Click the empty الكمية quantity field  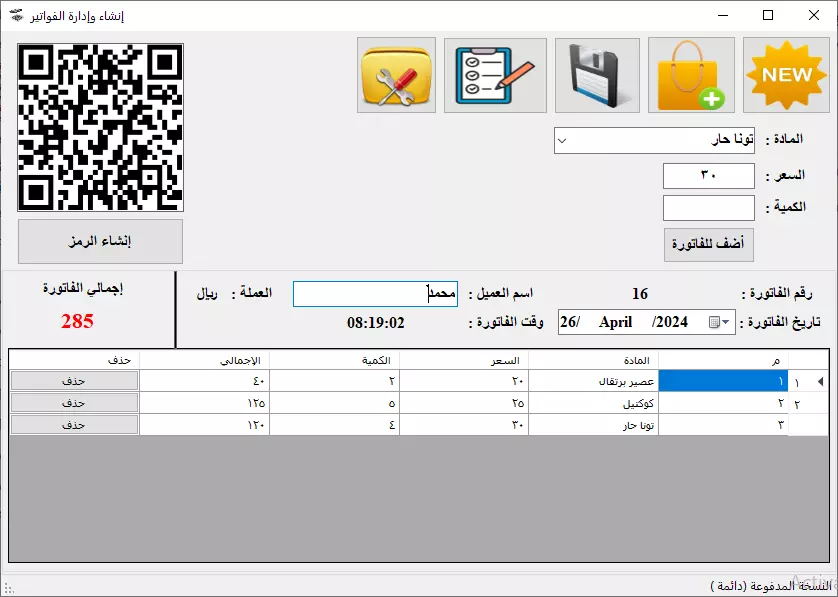coord(708,207)
